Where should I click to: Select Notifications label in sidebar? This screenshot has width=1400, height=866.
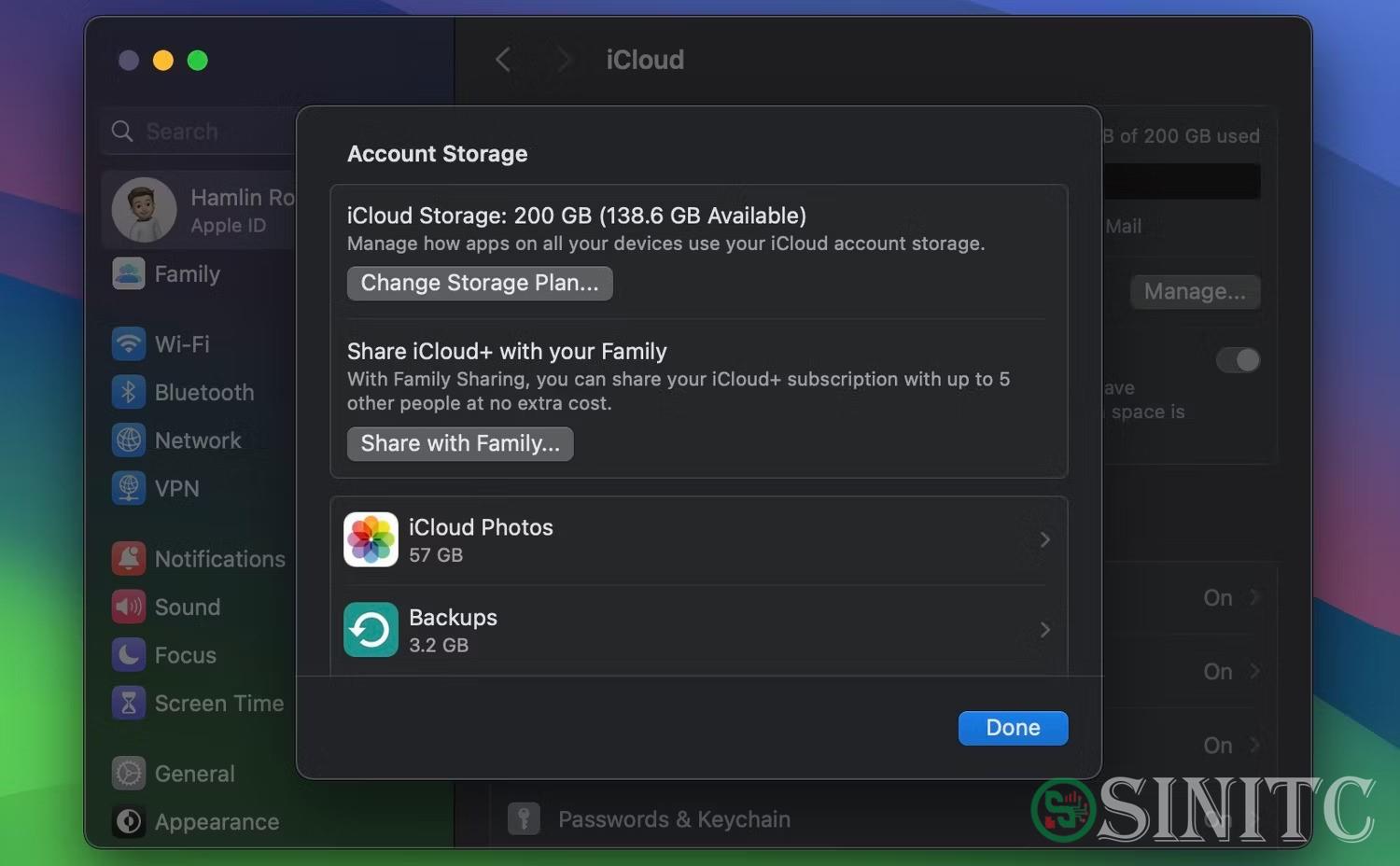point(220,559)
